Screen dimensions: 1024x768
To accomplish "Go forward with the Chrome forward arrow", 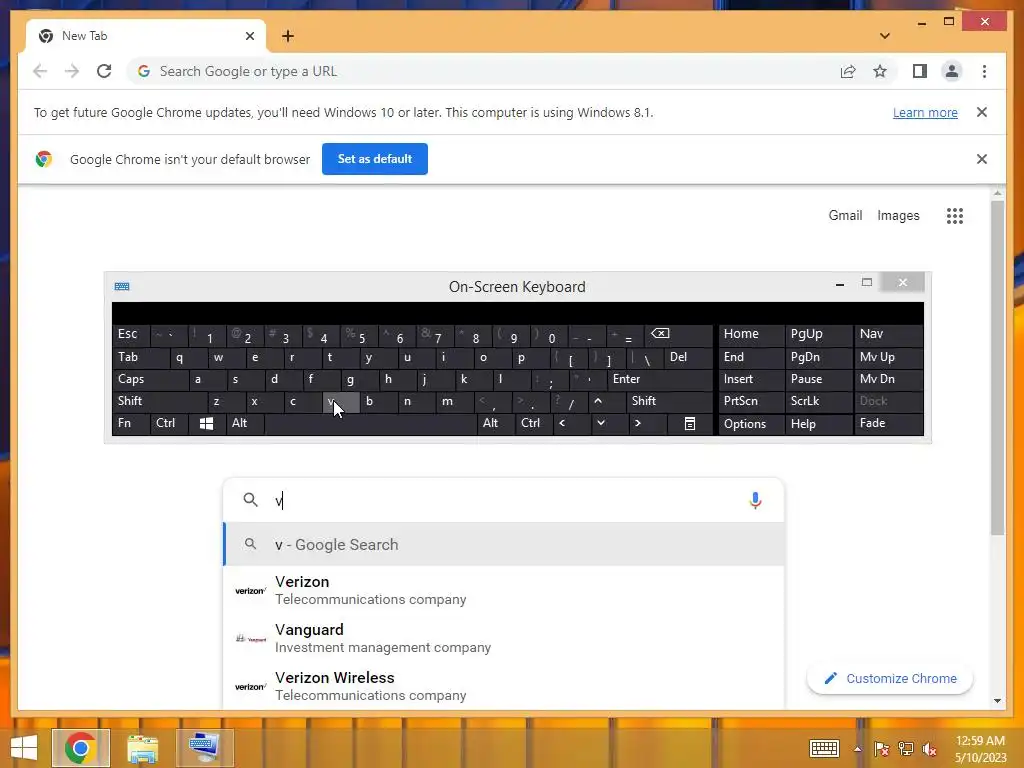I will (x=72, y=71).
